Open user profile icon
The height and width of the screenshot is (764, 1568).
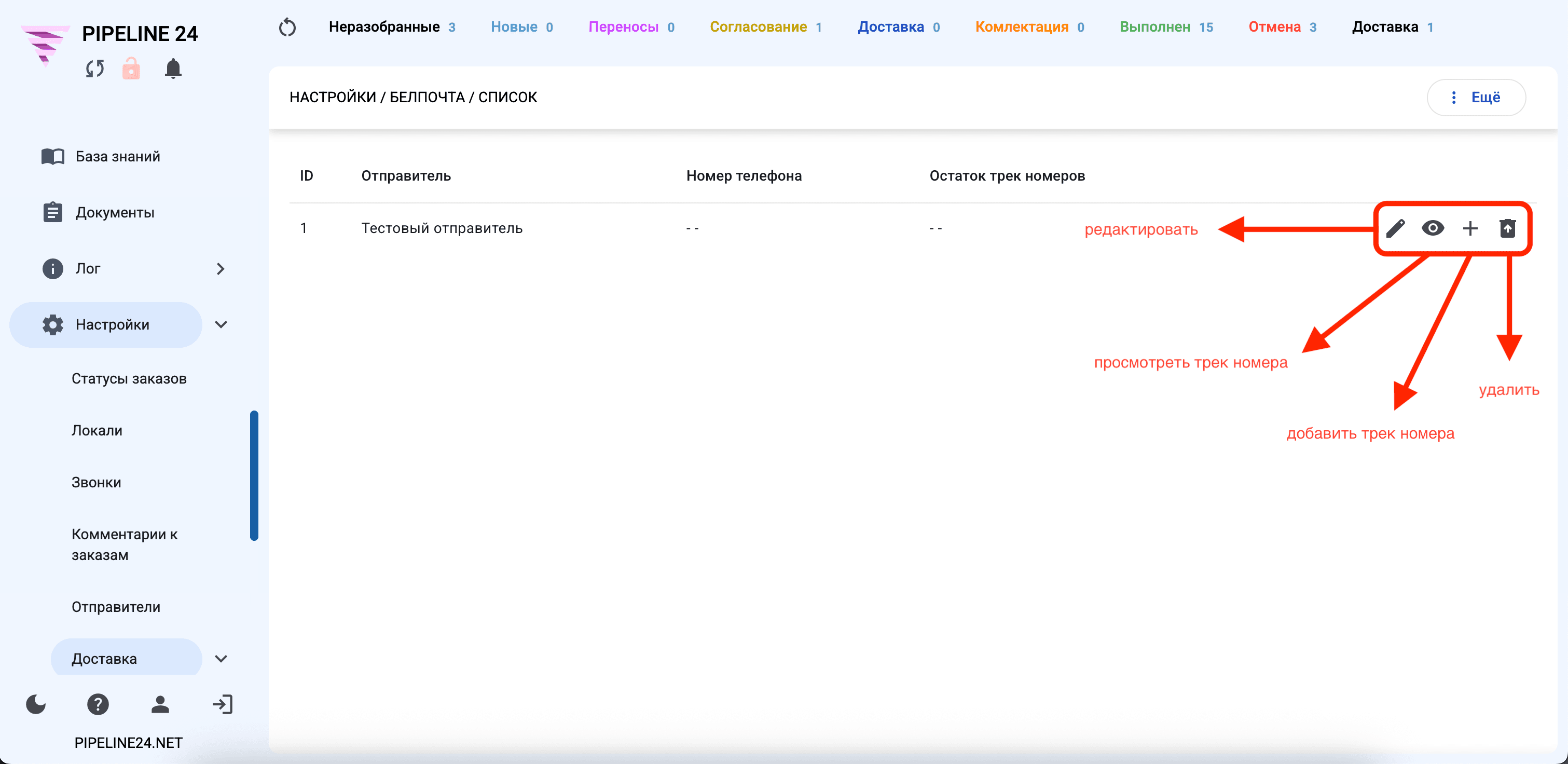(x=160, y=704)
